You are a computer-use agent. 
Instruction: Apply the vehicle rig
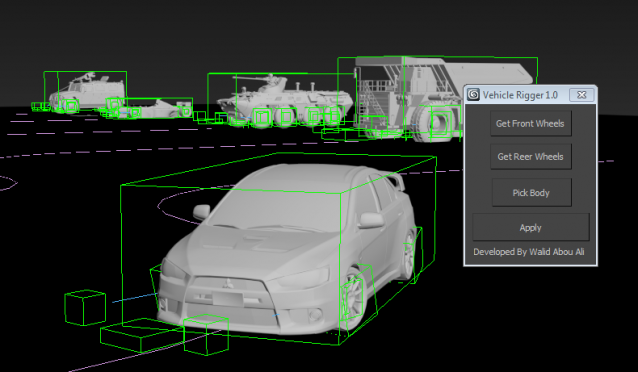point(531,228)
